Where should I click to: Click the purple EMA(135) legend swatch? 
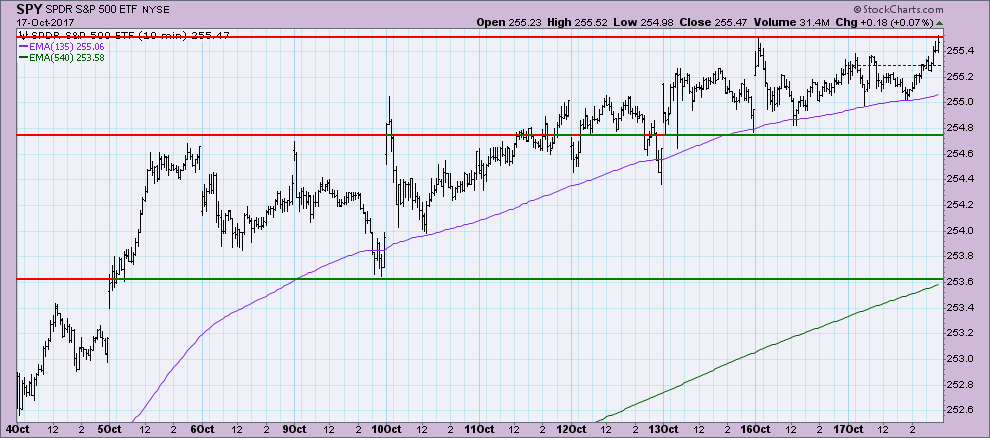click(x=25, y=46)
